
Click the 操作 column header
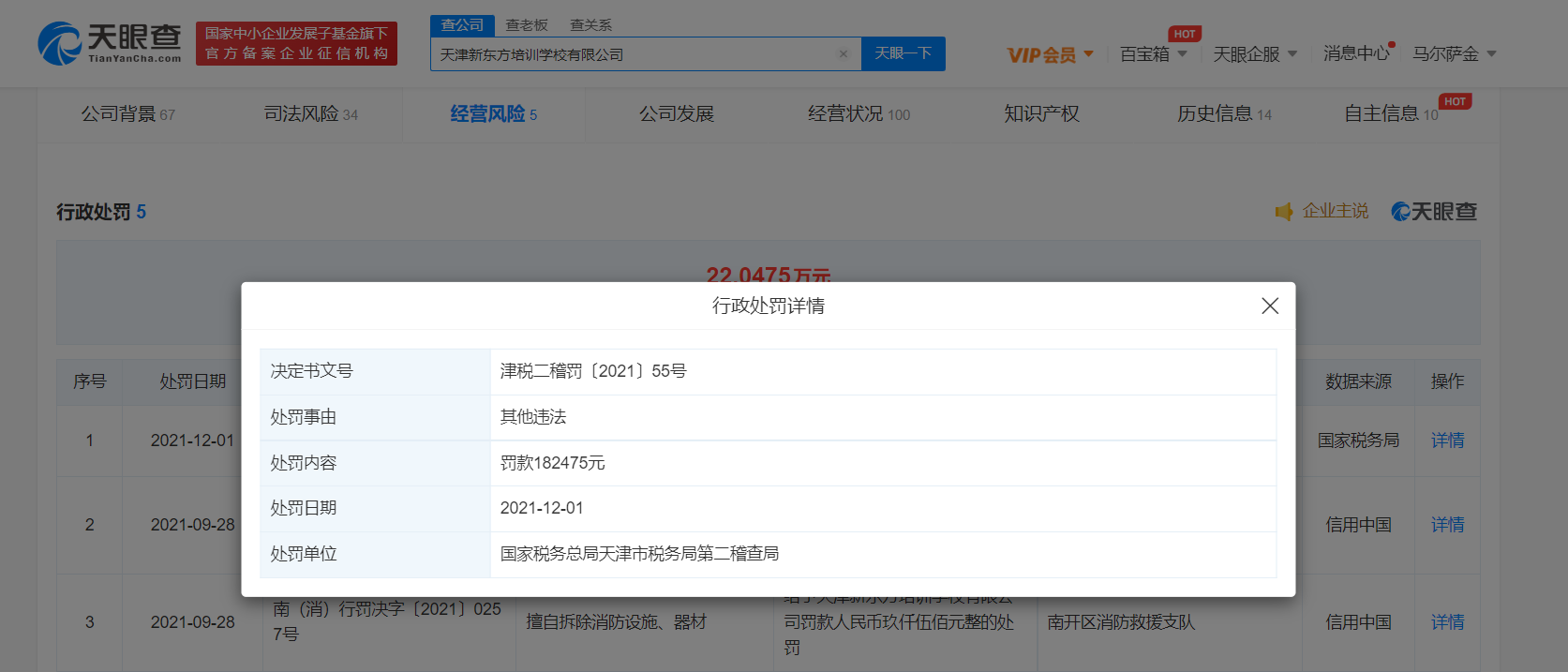[x=1447, y=381]
